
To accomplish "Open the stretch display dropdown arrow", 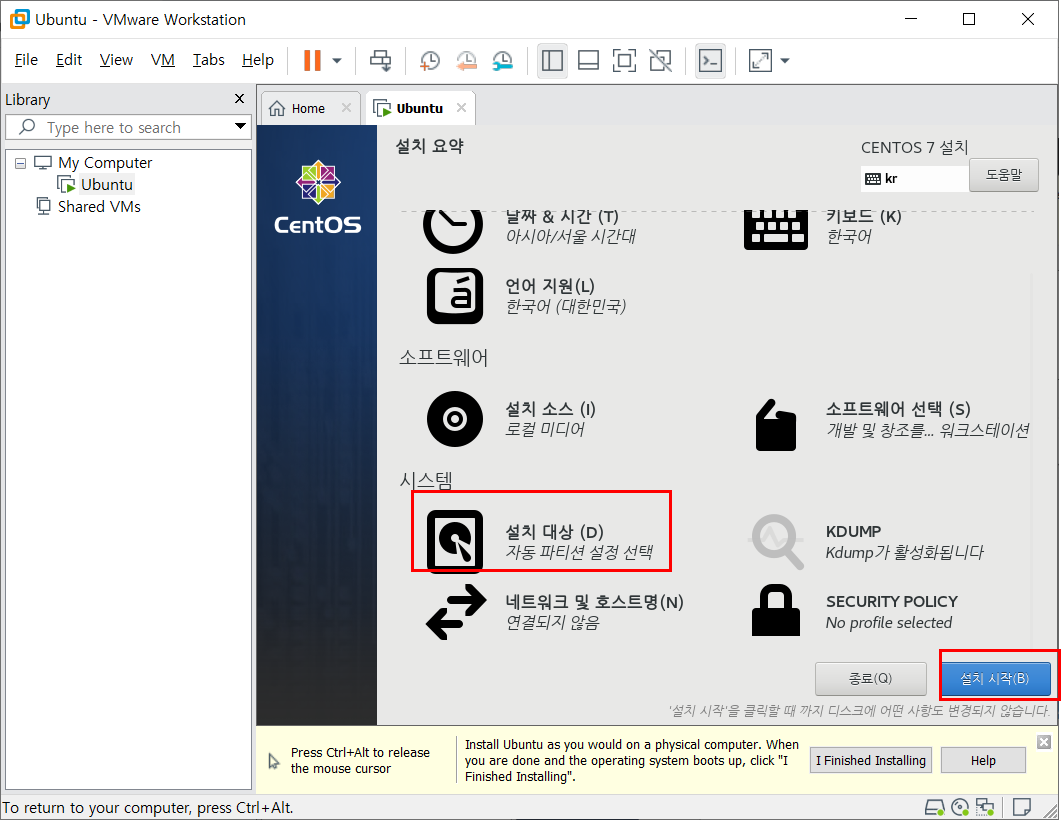I will tap(785, 61).
